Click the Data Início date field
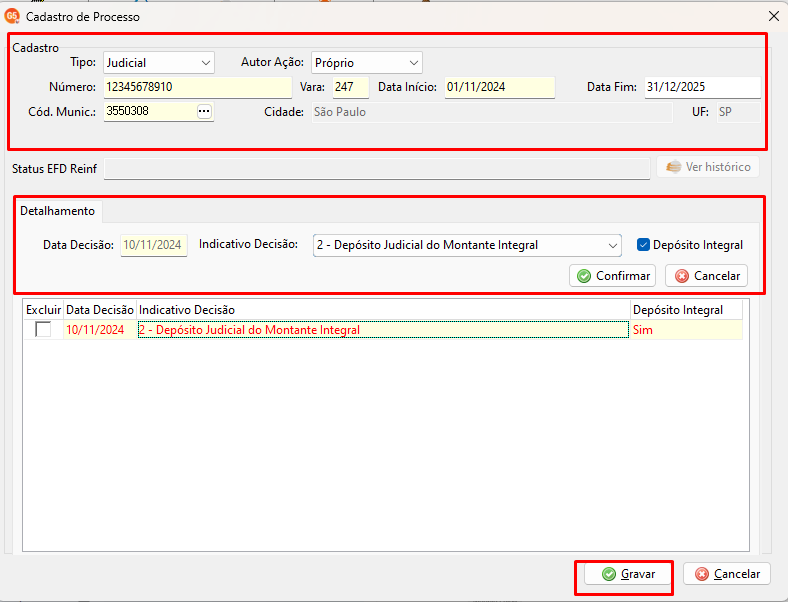The height and width of the screenshot is (602, 788). click(x=500, y=87)
